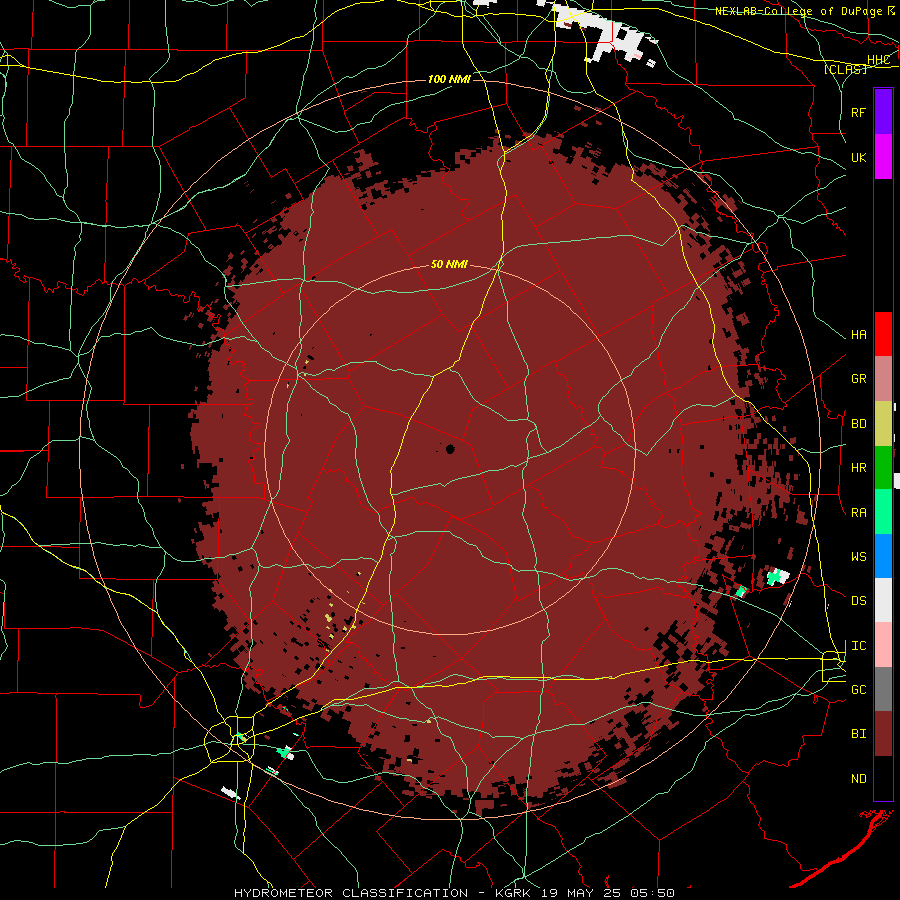Click the '[CLAS]' units label
The width and height of the screenshot is (900, 900).
pyautogui.click(x=845, y=69)
